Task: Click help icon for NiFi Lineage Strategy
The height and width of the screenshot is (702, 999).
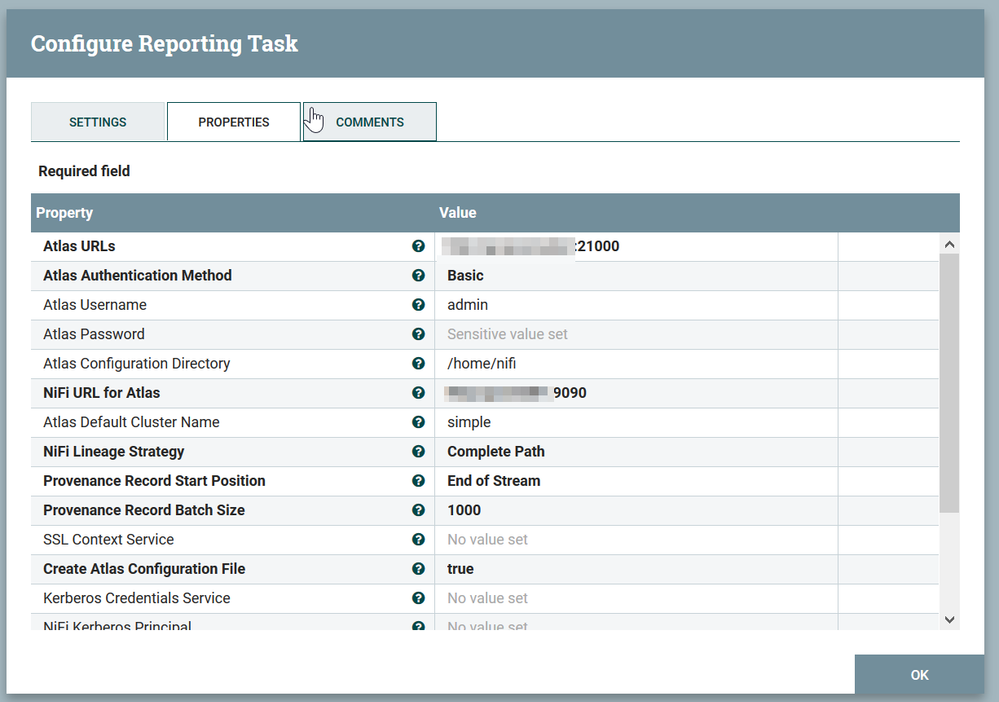Action: [418, 452]
